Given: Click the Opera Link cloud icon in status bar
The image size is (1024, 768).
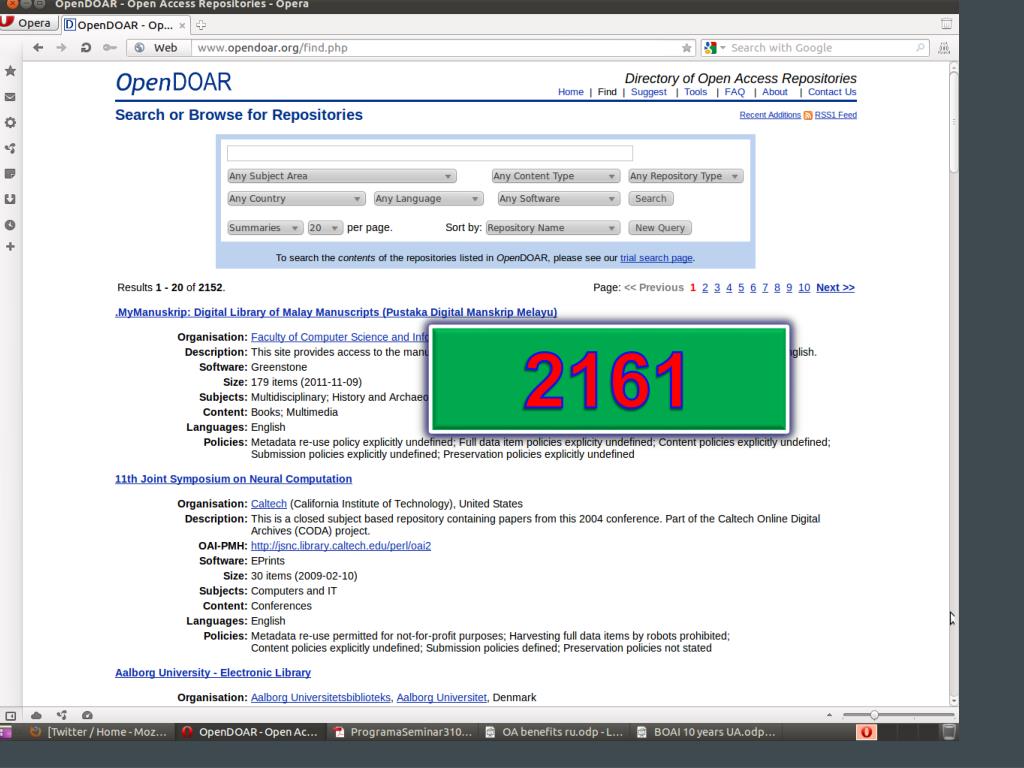Looking at the screenshot, I should tap(36, 715).
